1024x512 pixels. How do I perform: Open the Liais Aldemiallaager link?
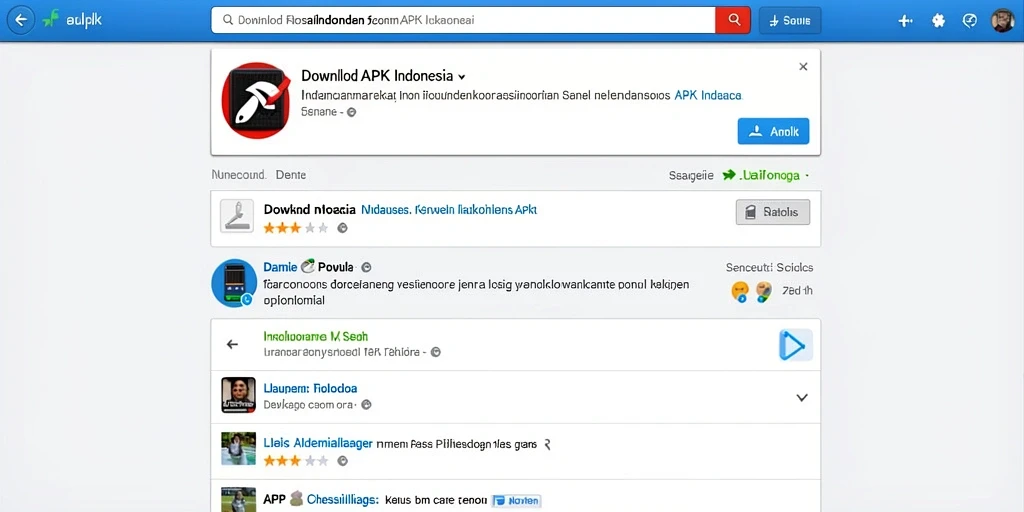pyautogui.click(x=318, y=444)
